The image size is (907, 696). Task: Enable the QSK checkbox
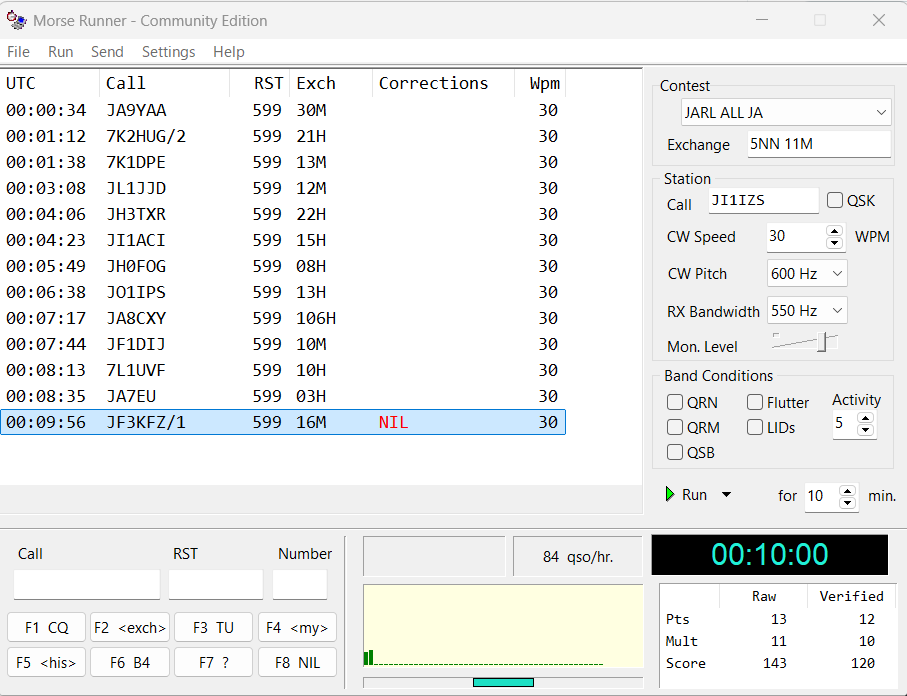(835, 200)
